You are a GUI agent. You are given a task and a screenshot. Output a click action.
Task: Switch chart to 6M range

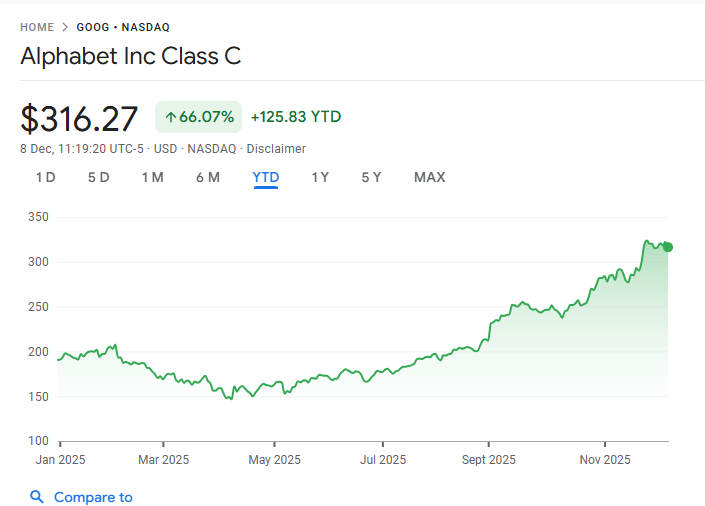pyautogui.click(x=208, y=178)
